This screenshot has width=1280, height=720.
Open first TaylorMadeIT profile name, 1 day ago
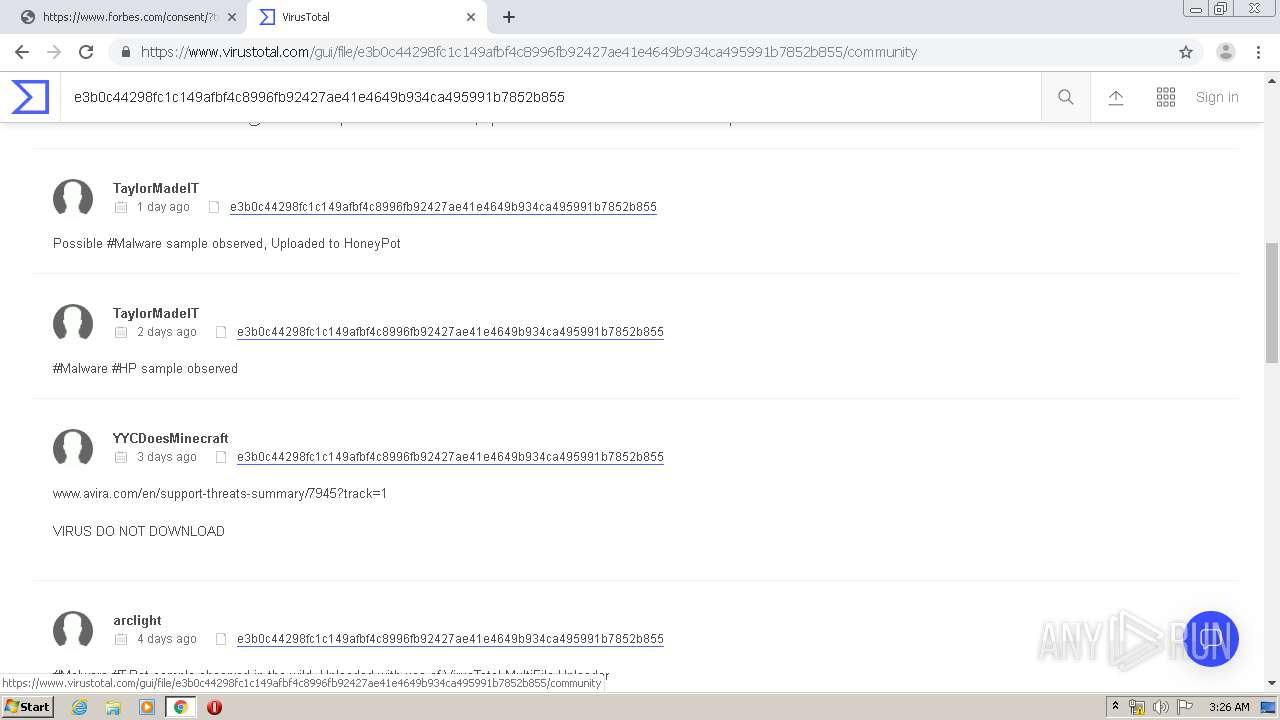[156, 188]
